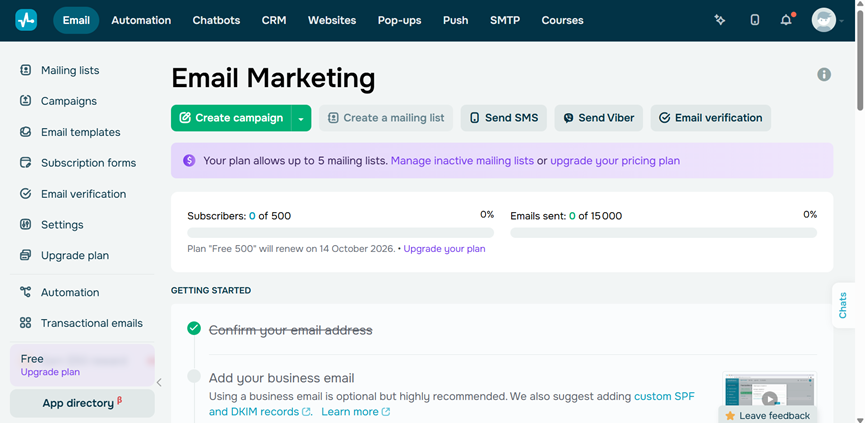Open Subscription forms in sidebar
Image resolution: width=865 pixels, height=423 pixels.
(88, 163)
